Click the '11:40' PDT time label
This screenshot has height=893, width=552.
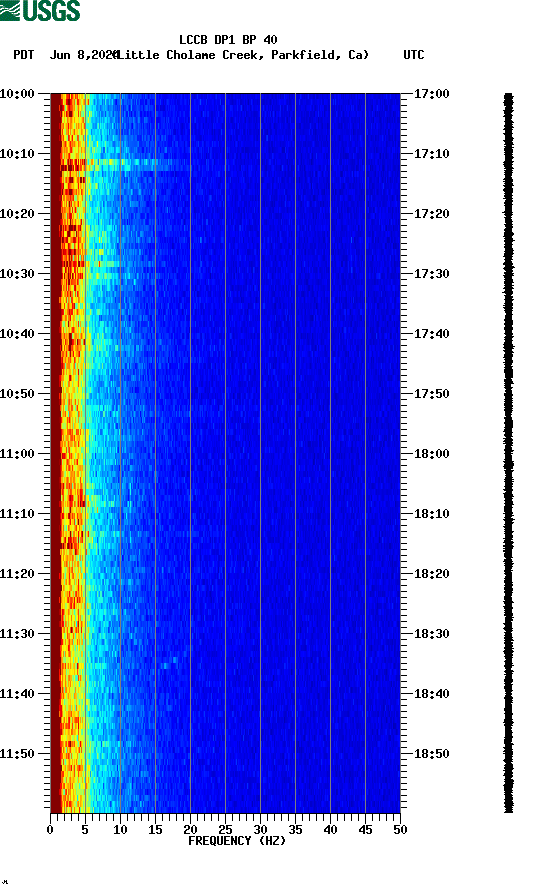point(17,693)
